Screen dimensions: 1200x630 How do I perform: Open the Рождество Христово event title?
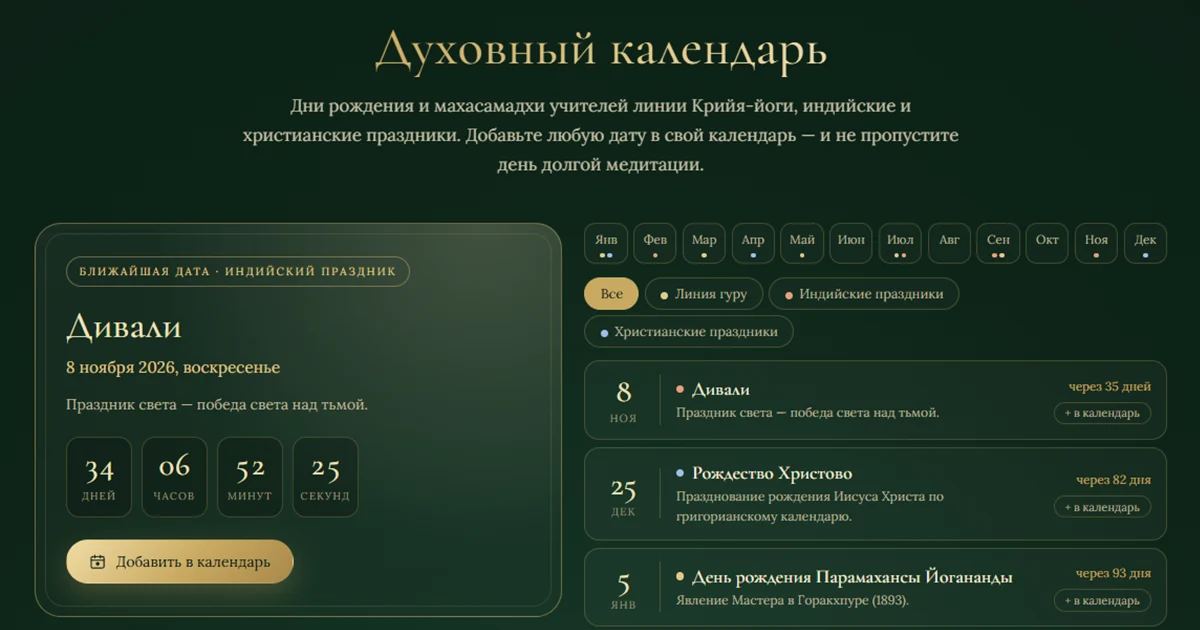coord(772,473)
